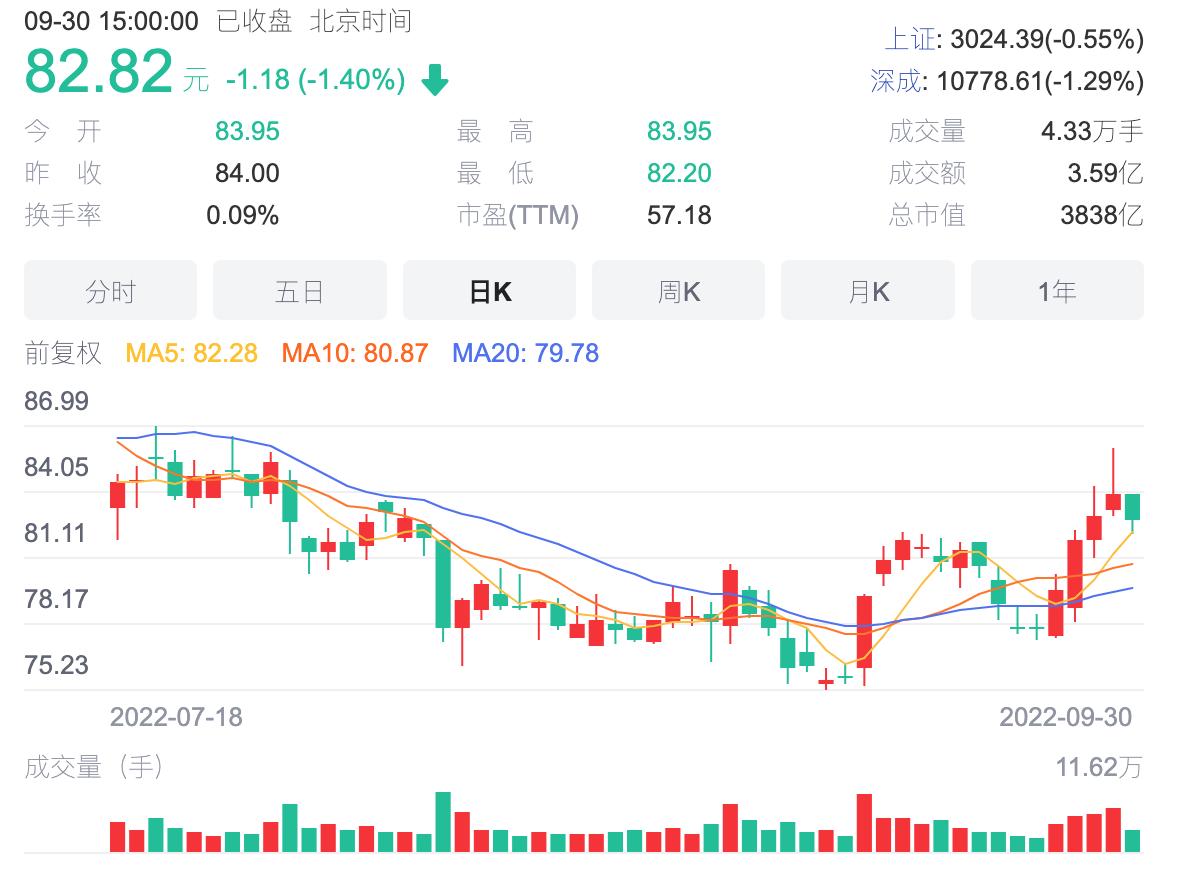Click the 81.11 price axis label
The width and height of the screenshot is (1182, 870).
click(x=55, y=533)
